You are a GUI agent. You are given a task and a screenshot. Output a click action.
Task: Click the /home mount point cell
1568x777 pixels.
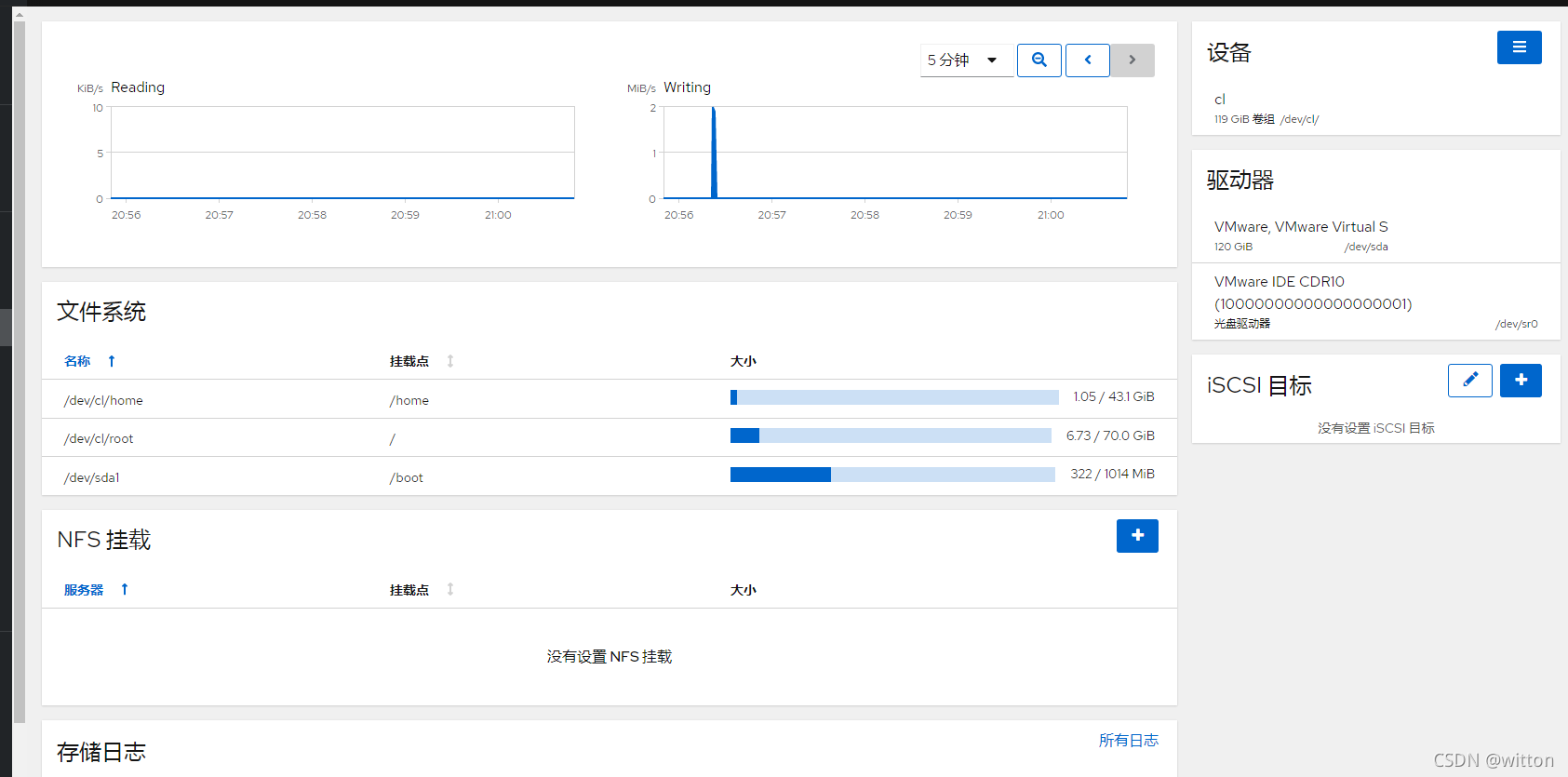[x=409, y=400]
